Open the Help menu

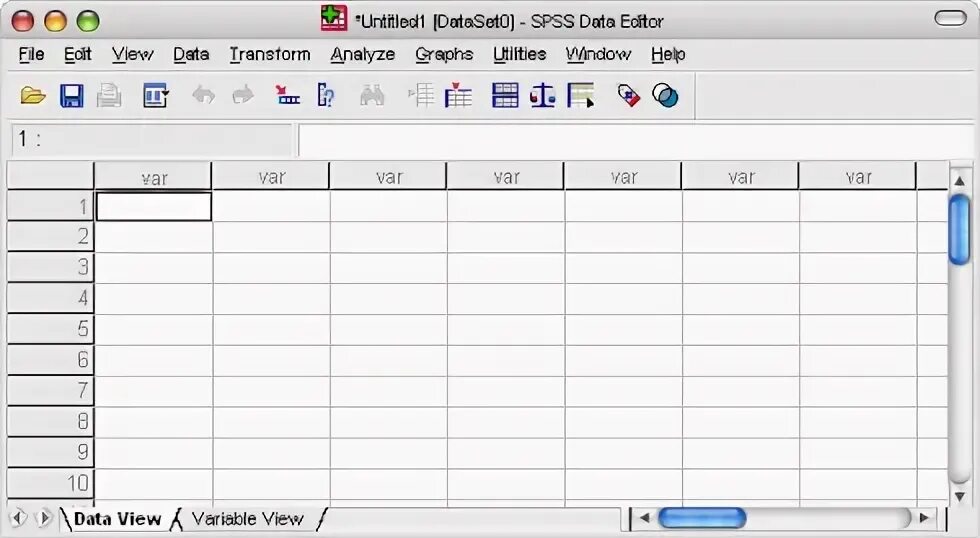pyautogui.click(x=668, y=54)
